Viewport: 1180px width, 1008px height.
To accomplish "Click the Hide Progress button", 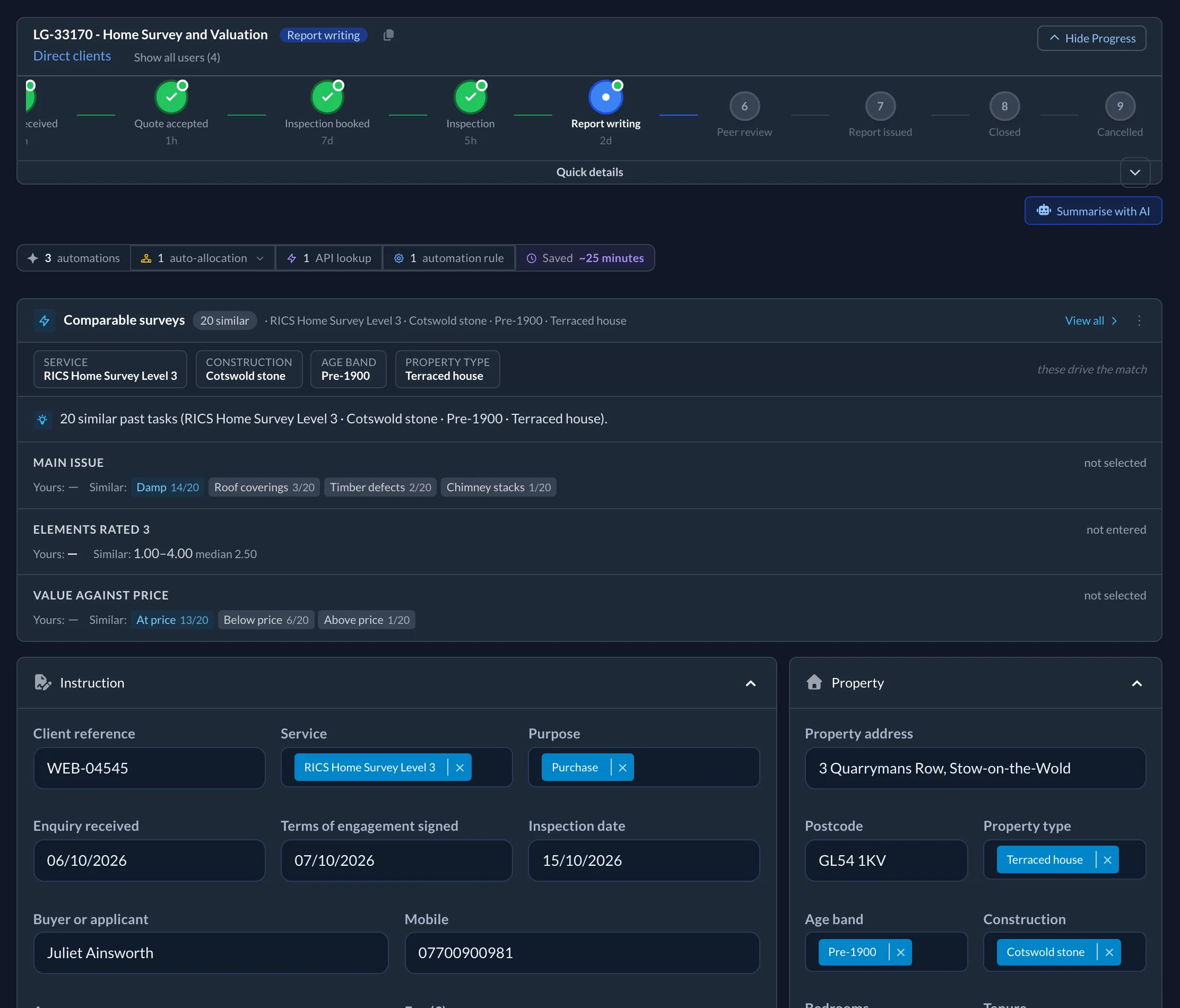I will click(1091, 38).
